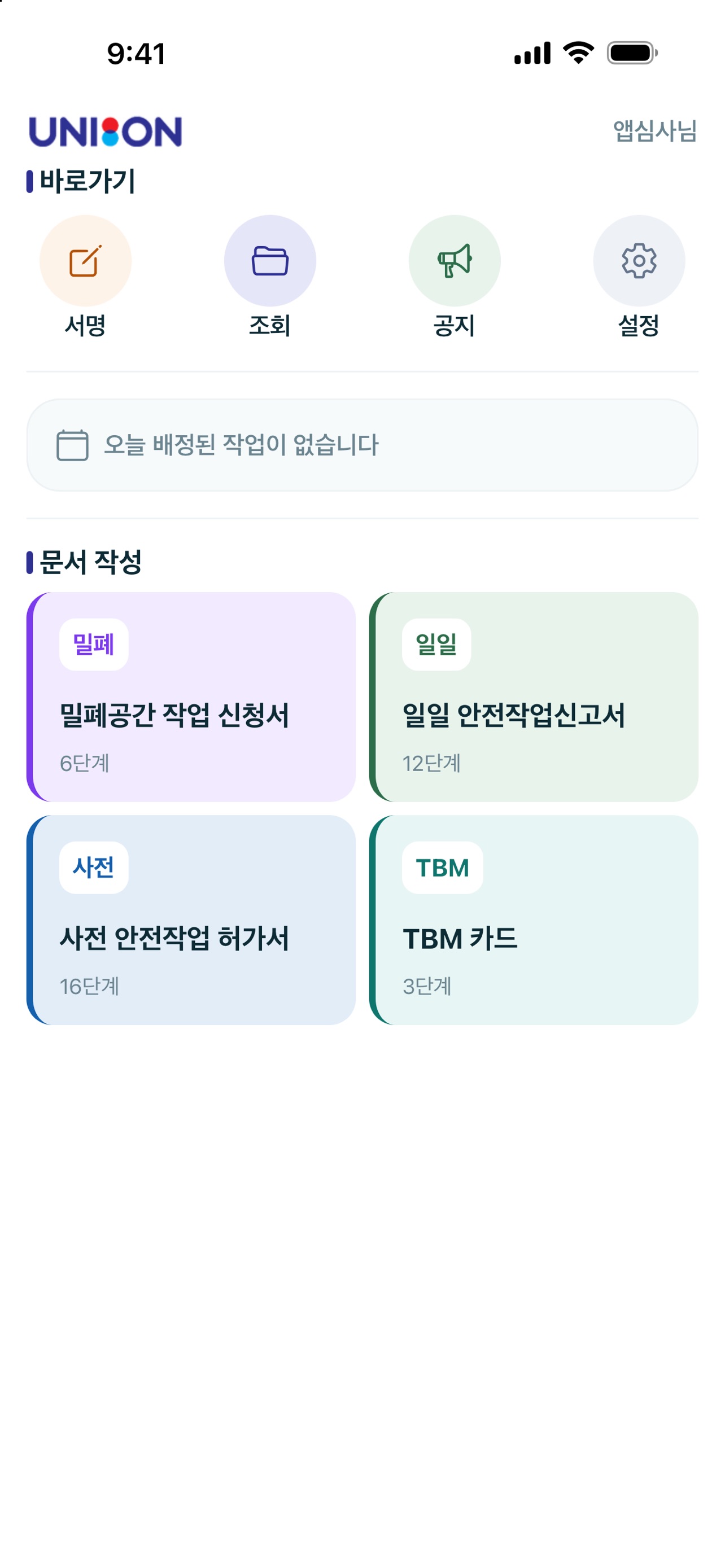
Task: Tap the 오늘 배정된 작업이 없습니다 banner
Action: click(362, 445)
